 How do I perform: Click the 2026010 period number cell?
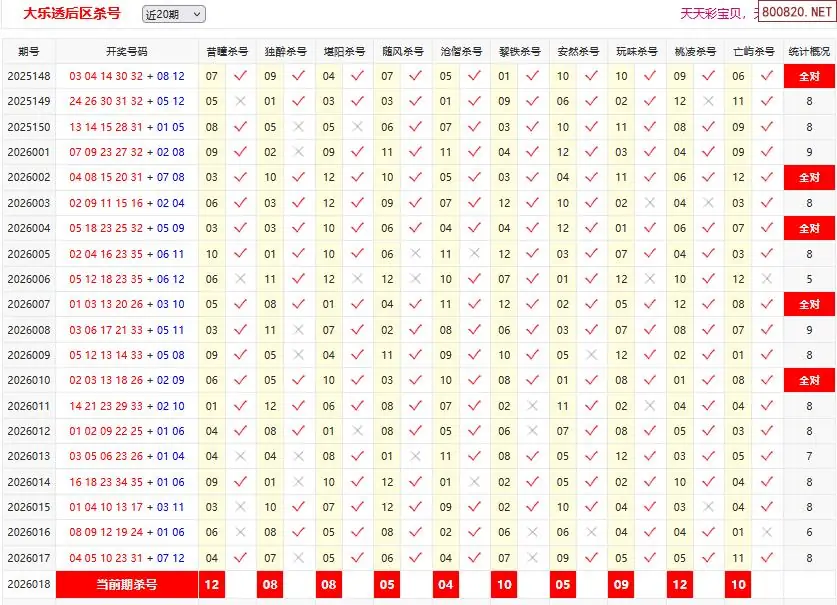28,380
